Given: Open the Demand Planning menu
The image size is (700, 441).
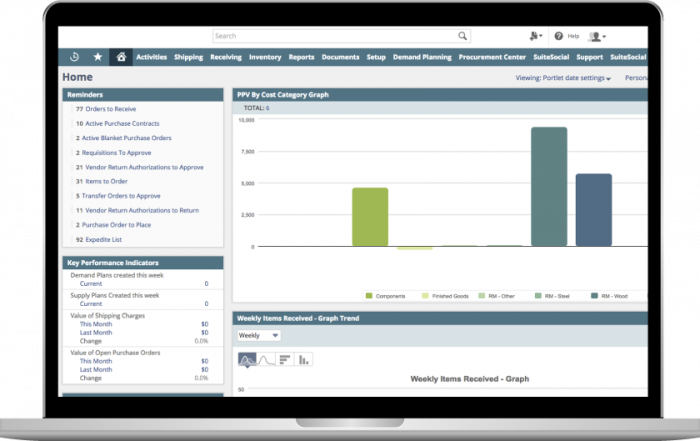Looking at the screenshot, I should (422, 57).
